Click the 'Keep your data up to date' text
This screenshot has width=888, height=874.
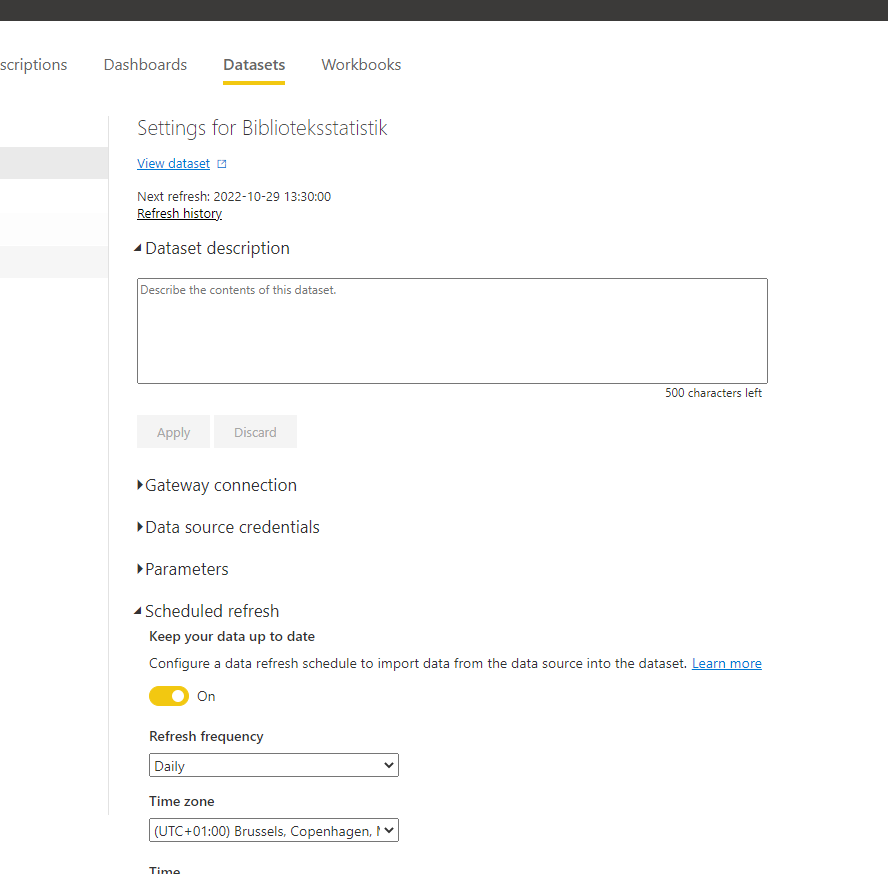[x=232, y=637]
